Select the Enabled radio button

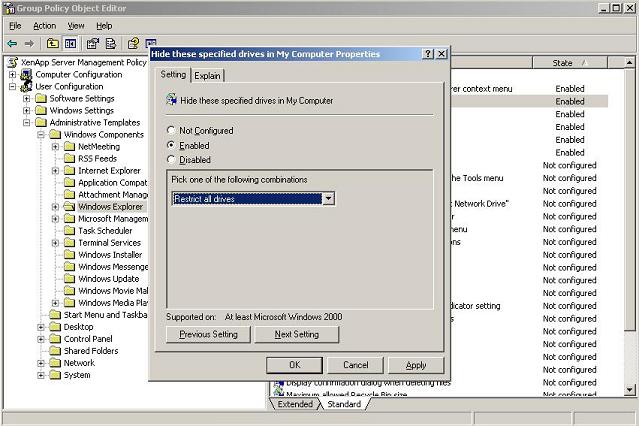(x=172, y=145)
